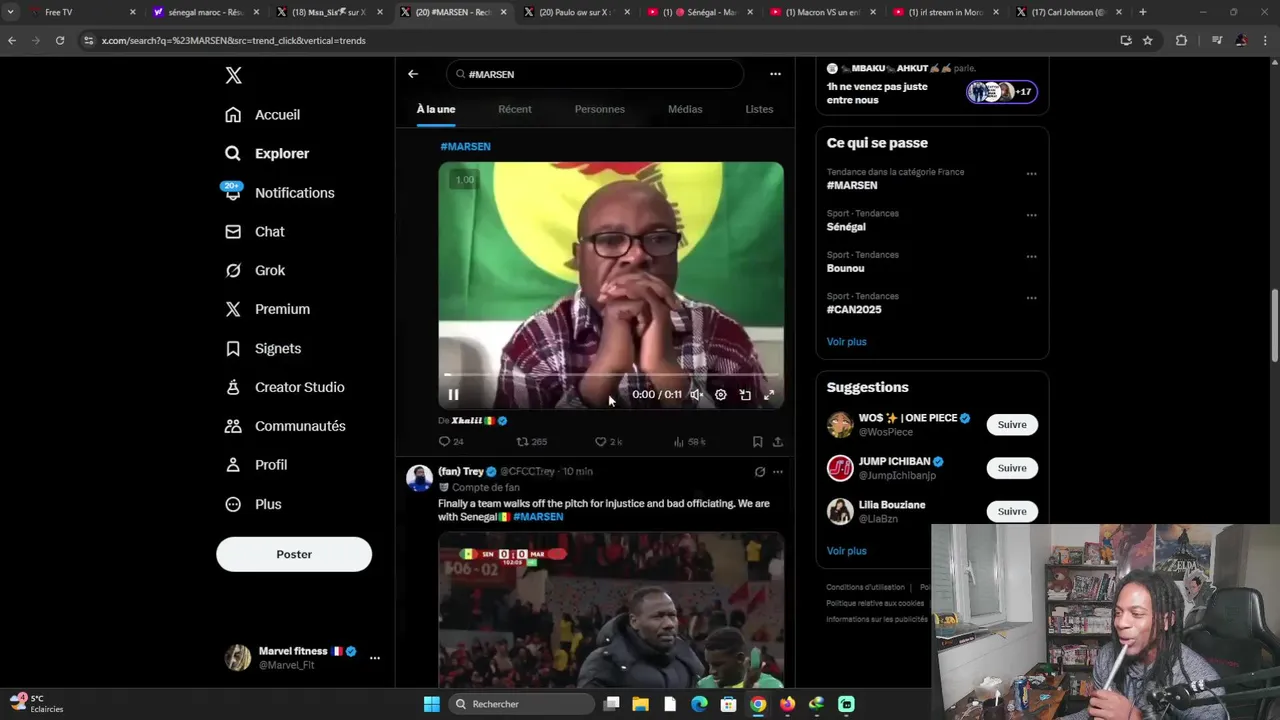The image size is (1280, 720).
Task: Click the Rechercher taskbar search box
Action: coord(520,704)
